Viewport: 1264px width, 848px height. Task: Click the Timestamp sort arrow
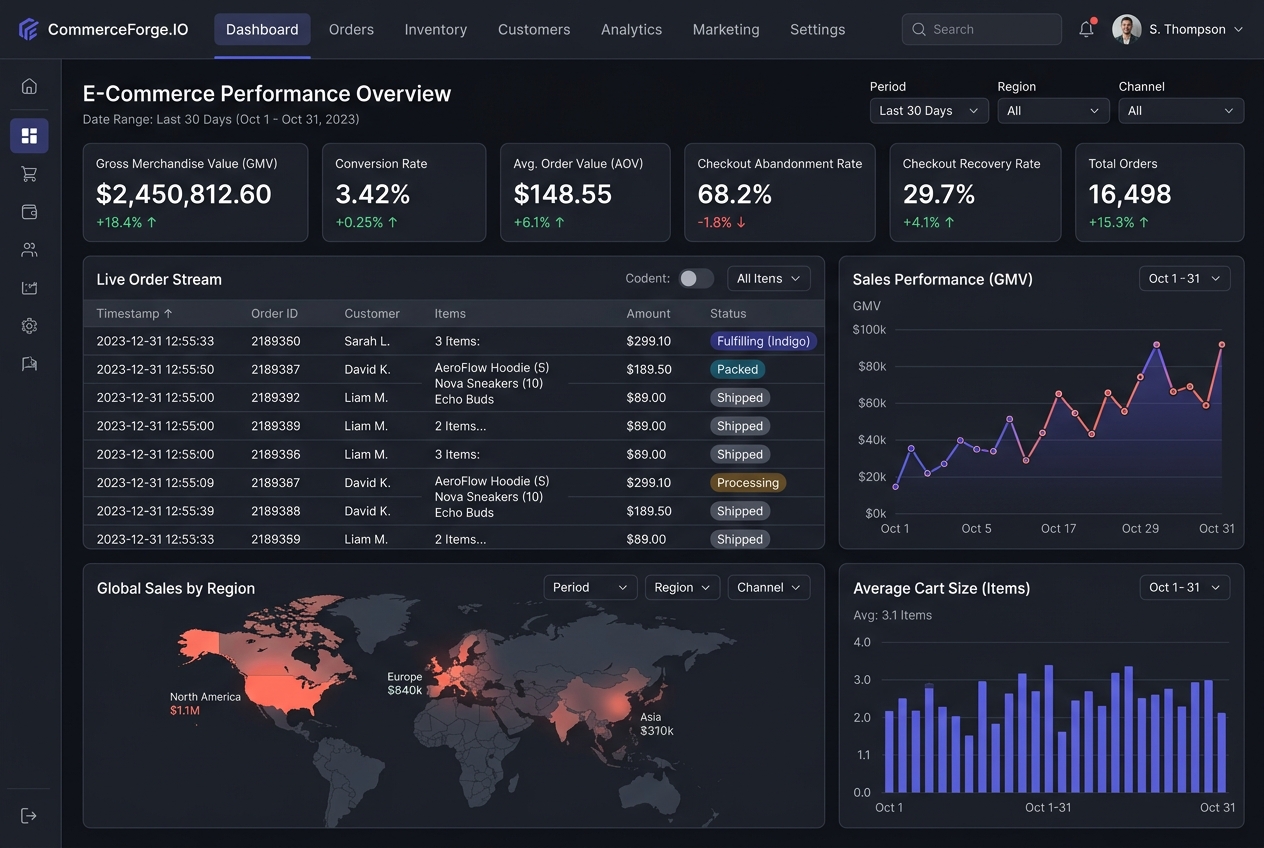pyautogui.click(x=168, y=313)
